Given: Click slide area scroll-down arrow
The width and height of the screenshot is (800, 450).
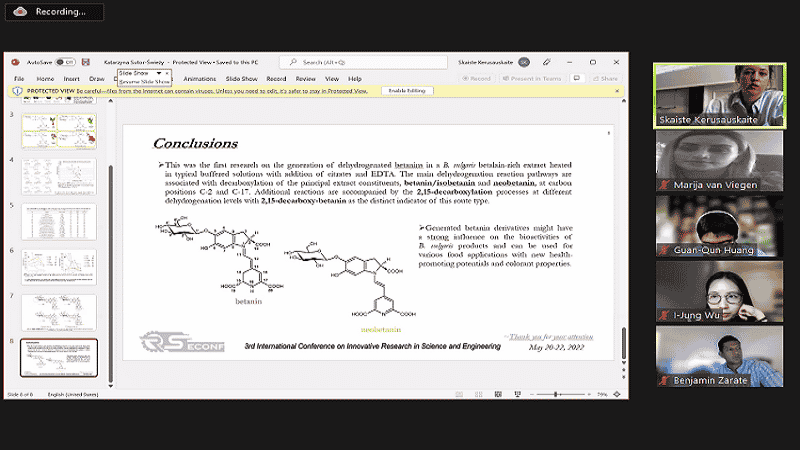Looking at the screenshot, I should [x=623, y=362].
